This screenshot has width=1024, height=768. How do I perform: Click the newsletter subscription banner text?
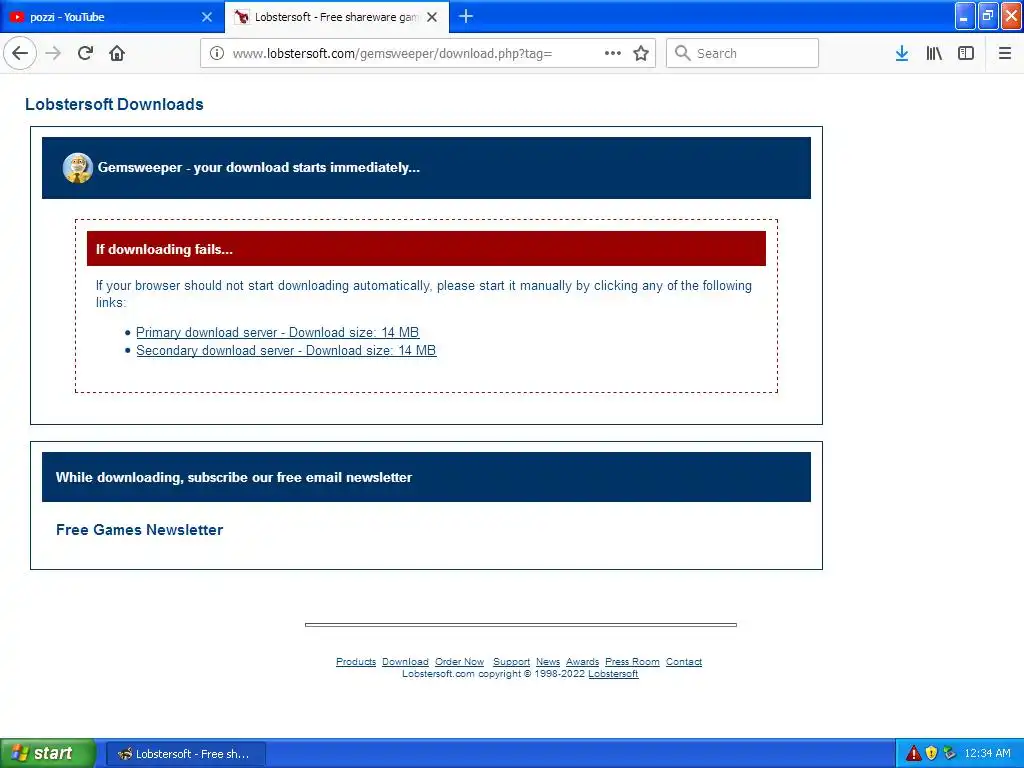pyautogui.click(x=234, y=477)
